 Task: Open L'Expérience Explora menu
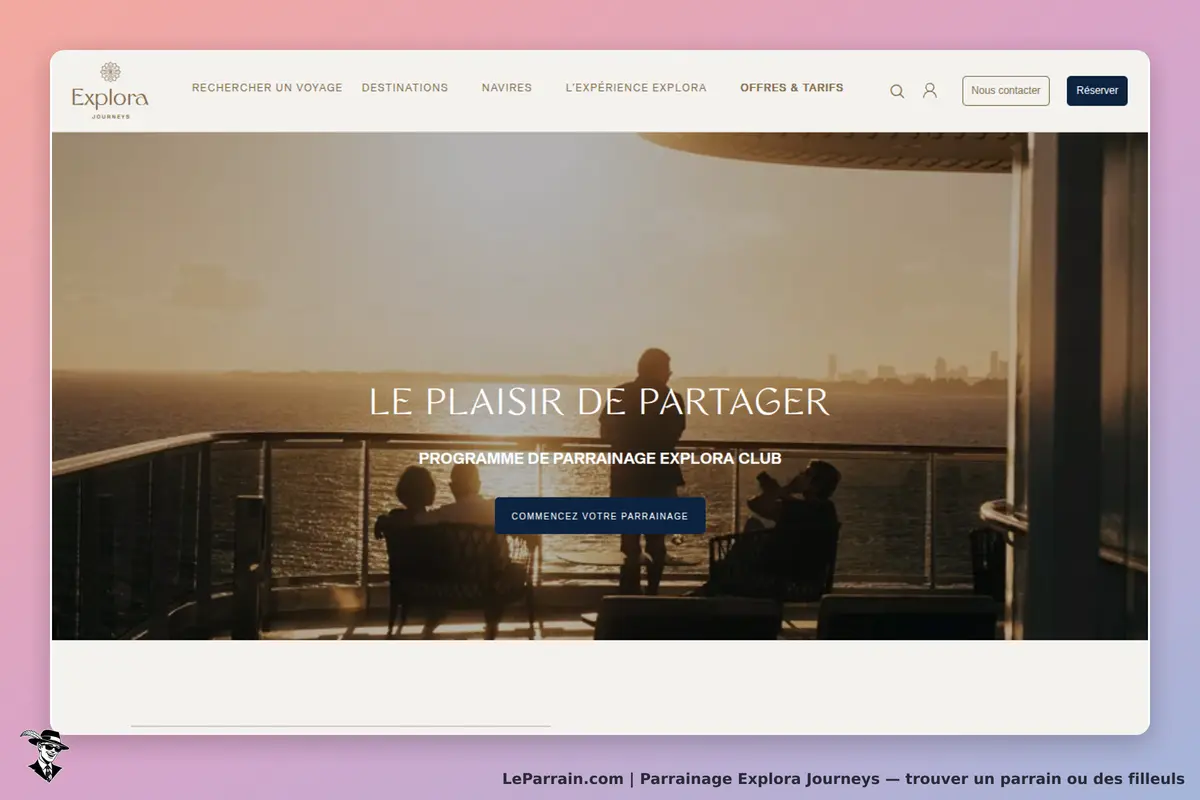point(636,88)
